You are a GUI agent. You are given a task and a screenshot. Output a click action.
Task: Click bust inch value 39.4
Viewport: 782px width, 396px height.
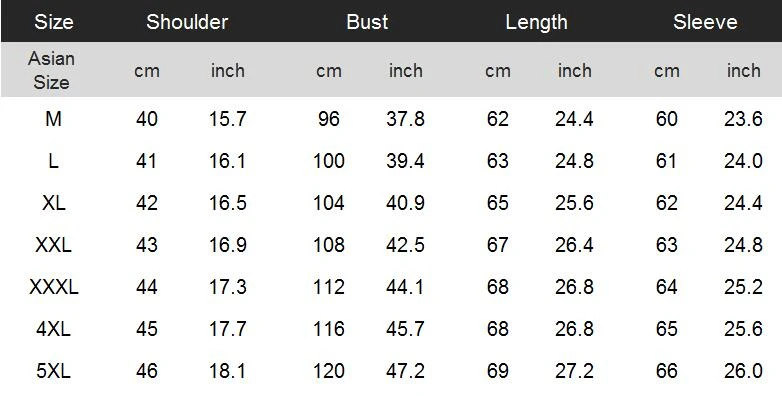(x=405, y=161)
